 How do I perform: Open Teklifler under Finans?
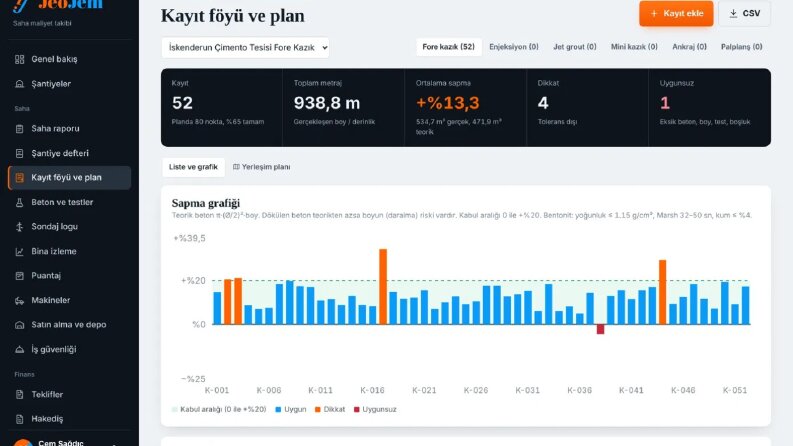point(69,394)
